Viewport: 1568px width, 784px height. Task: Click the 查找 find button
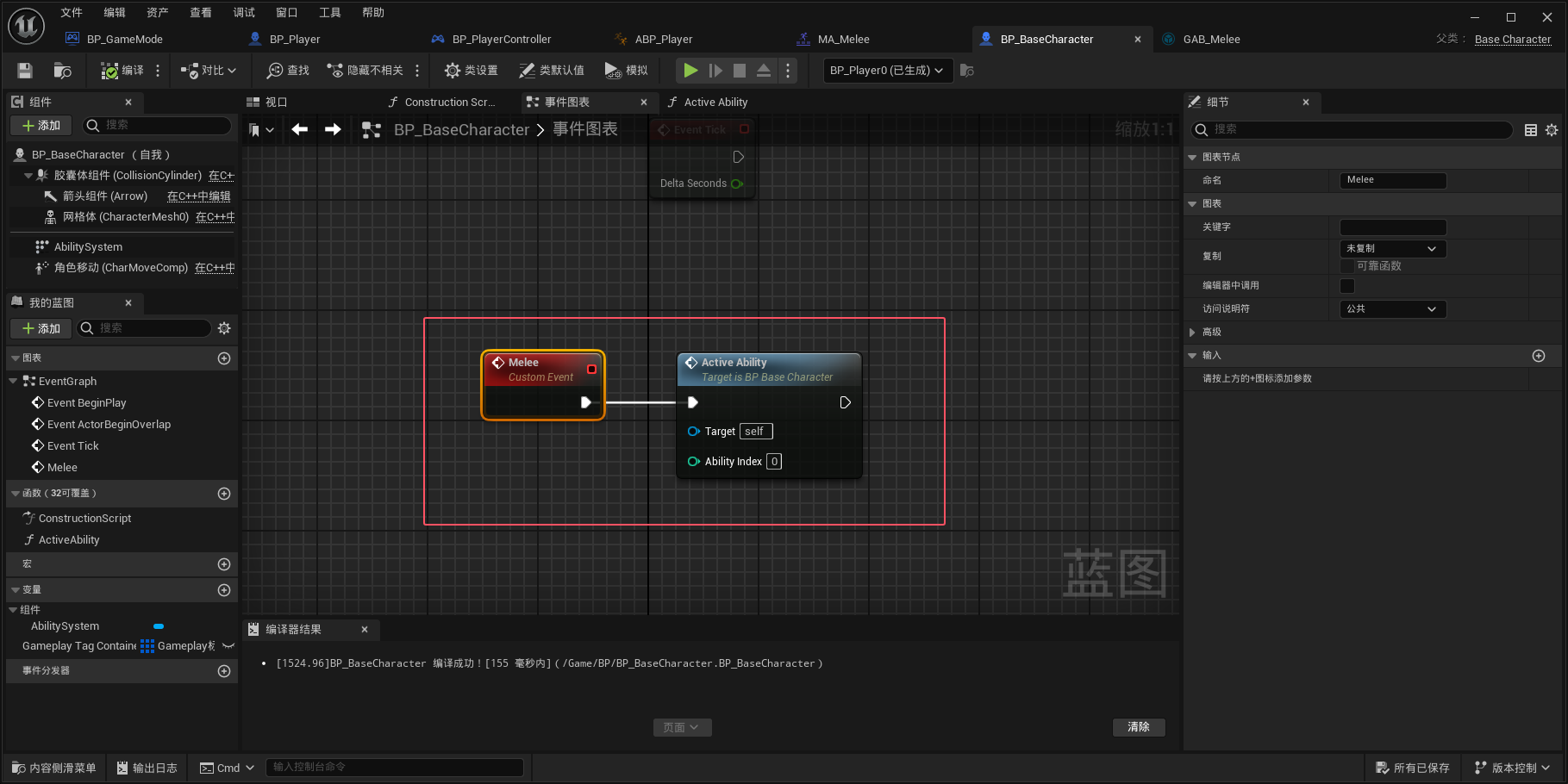[x=288, y=71]
